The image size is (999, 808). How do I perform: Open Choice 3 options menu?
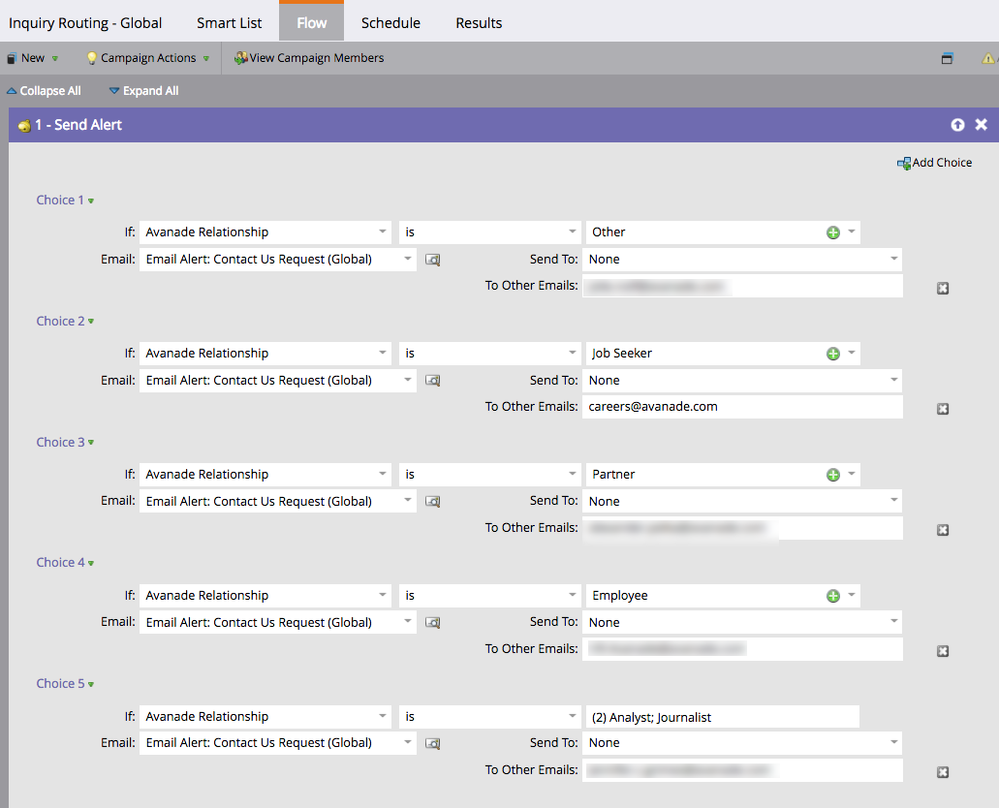[x=91, y=442]
